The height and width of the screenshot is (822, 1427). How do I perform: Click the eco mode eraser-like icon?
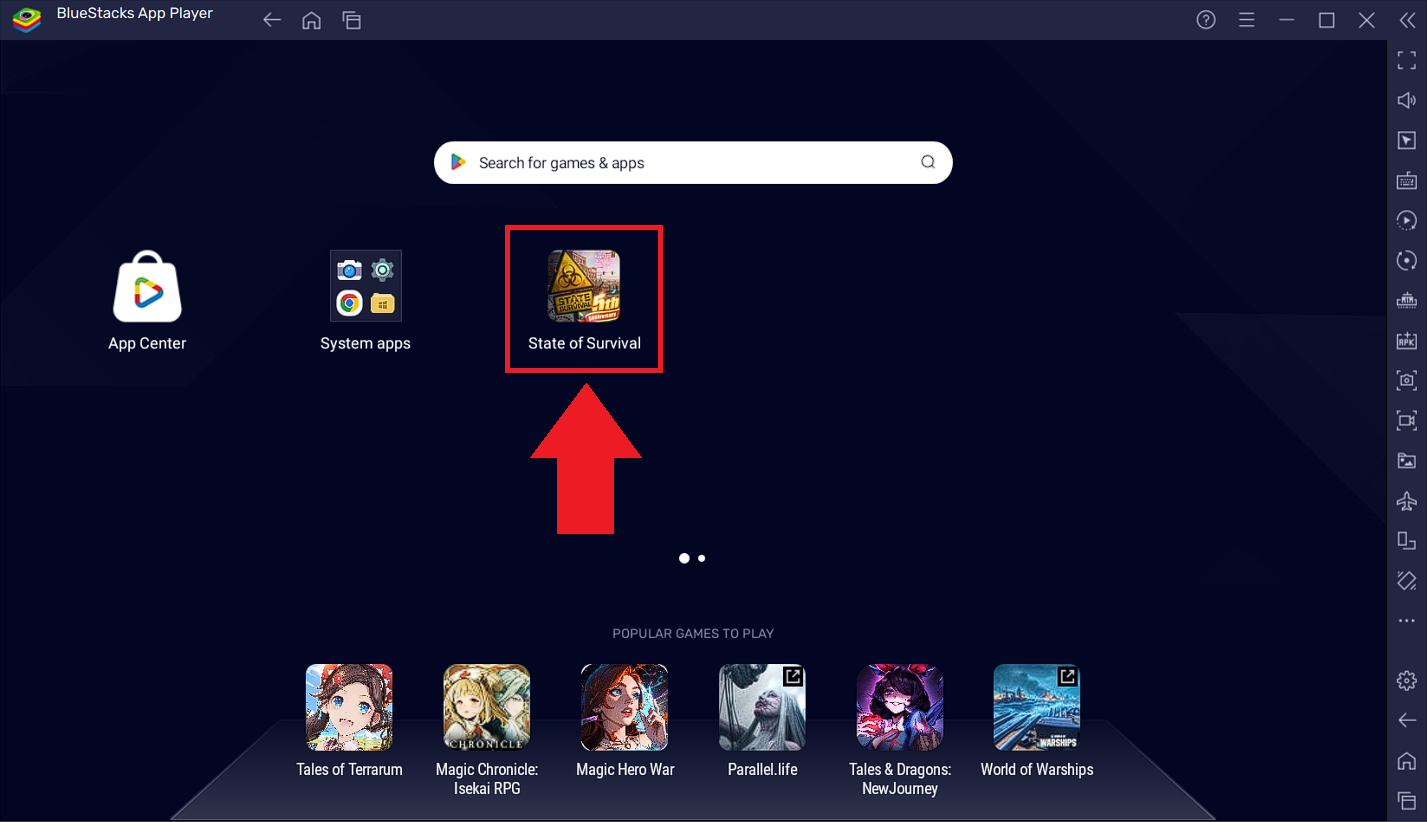1407,580
